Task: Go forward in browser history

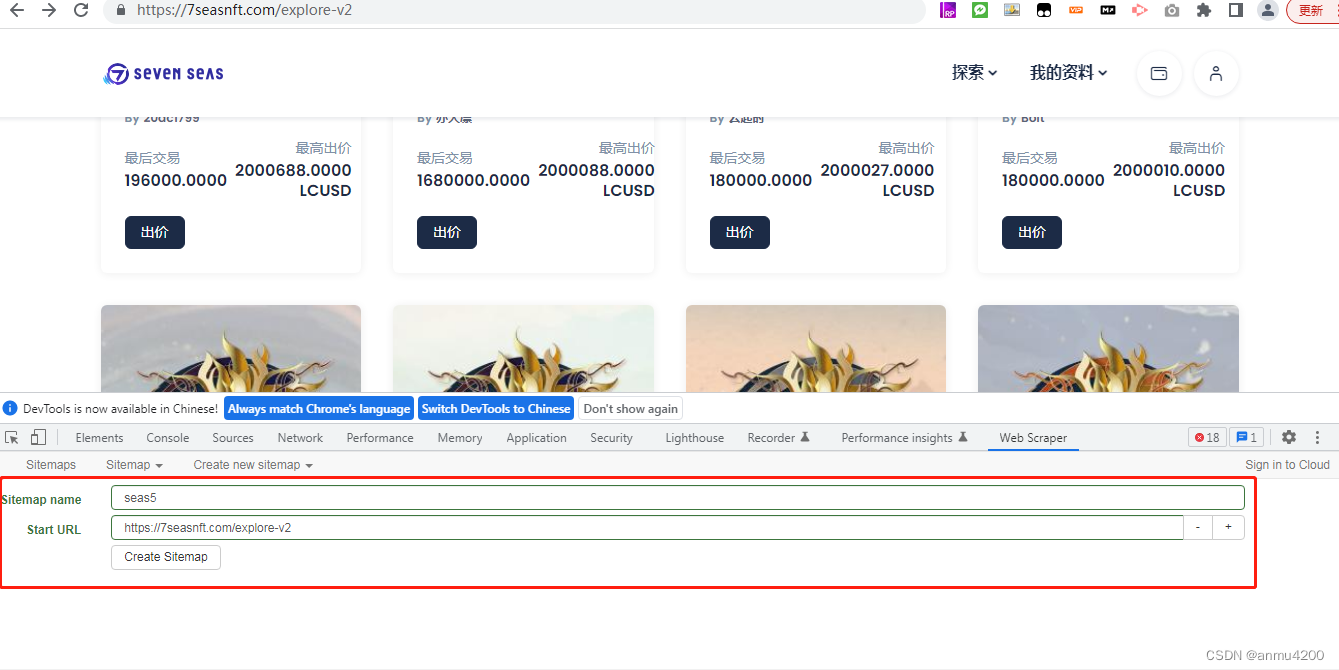Action: (x=49, y=10)
